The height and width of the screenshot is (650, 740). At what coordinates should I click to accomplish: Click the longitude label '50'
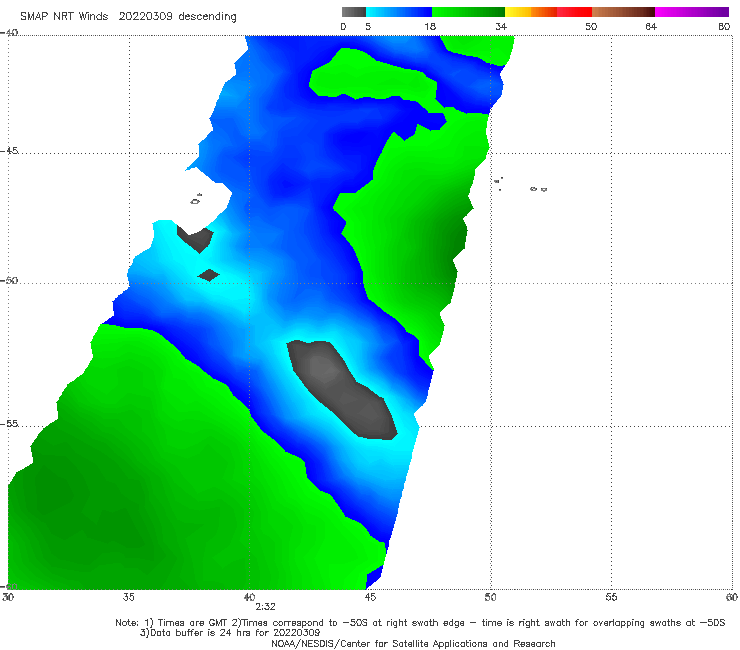(x=490, y=597)
